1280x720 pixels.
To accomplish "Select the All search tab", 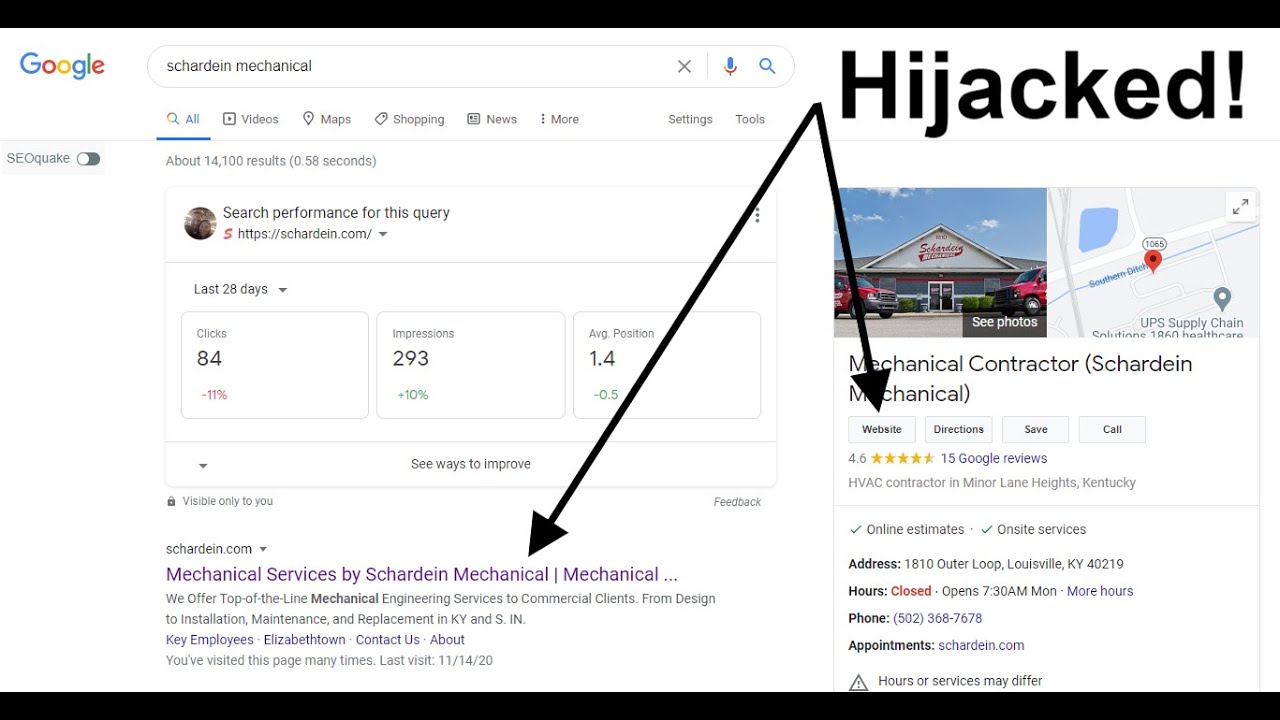I will tap(184, 119).
